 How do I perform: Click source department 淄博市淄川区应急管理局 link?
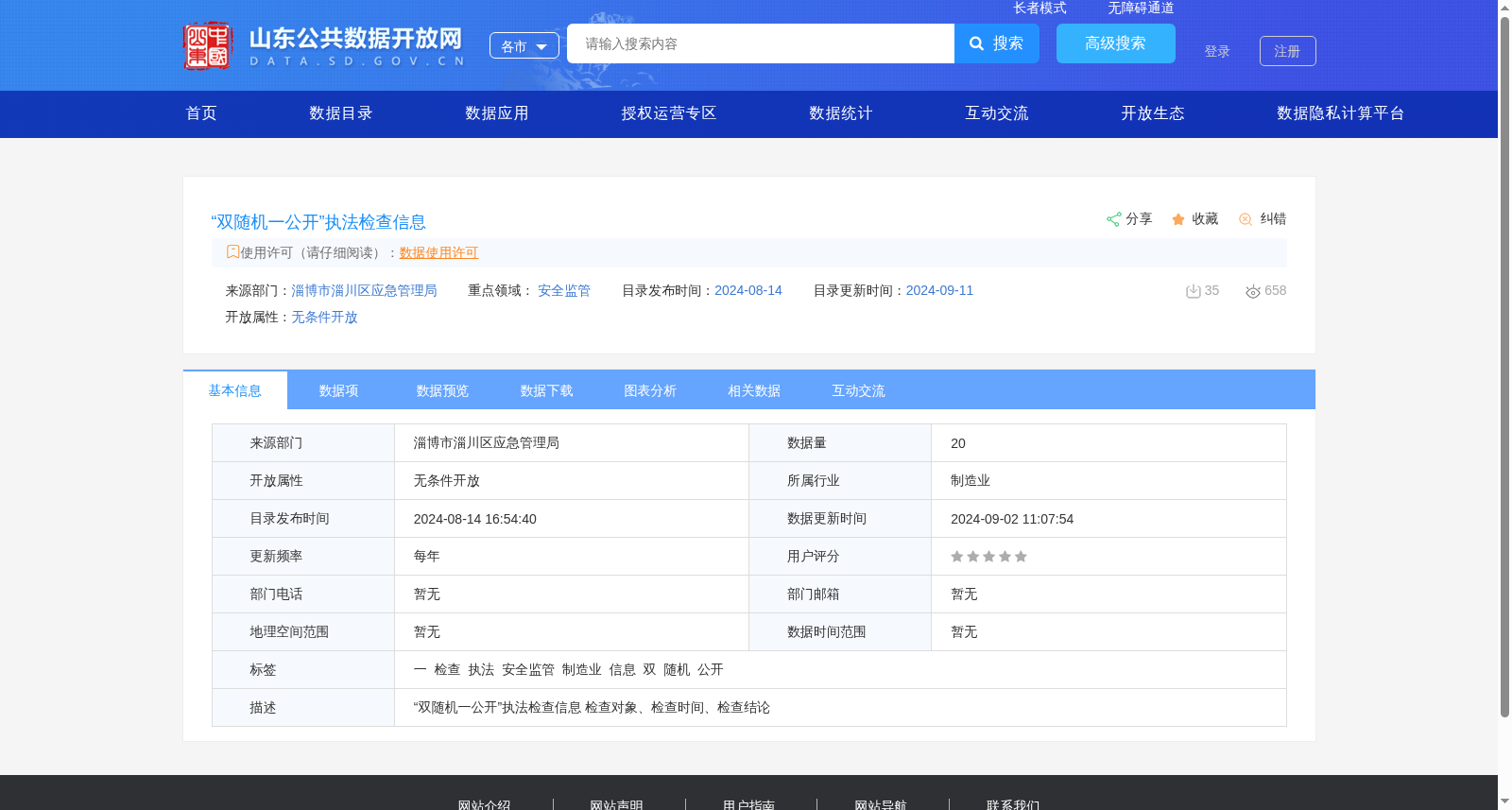click(x=364, y=290)
